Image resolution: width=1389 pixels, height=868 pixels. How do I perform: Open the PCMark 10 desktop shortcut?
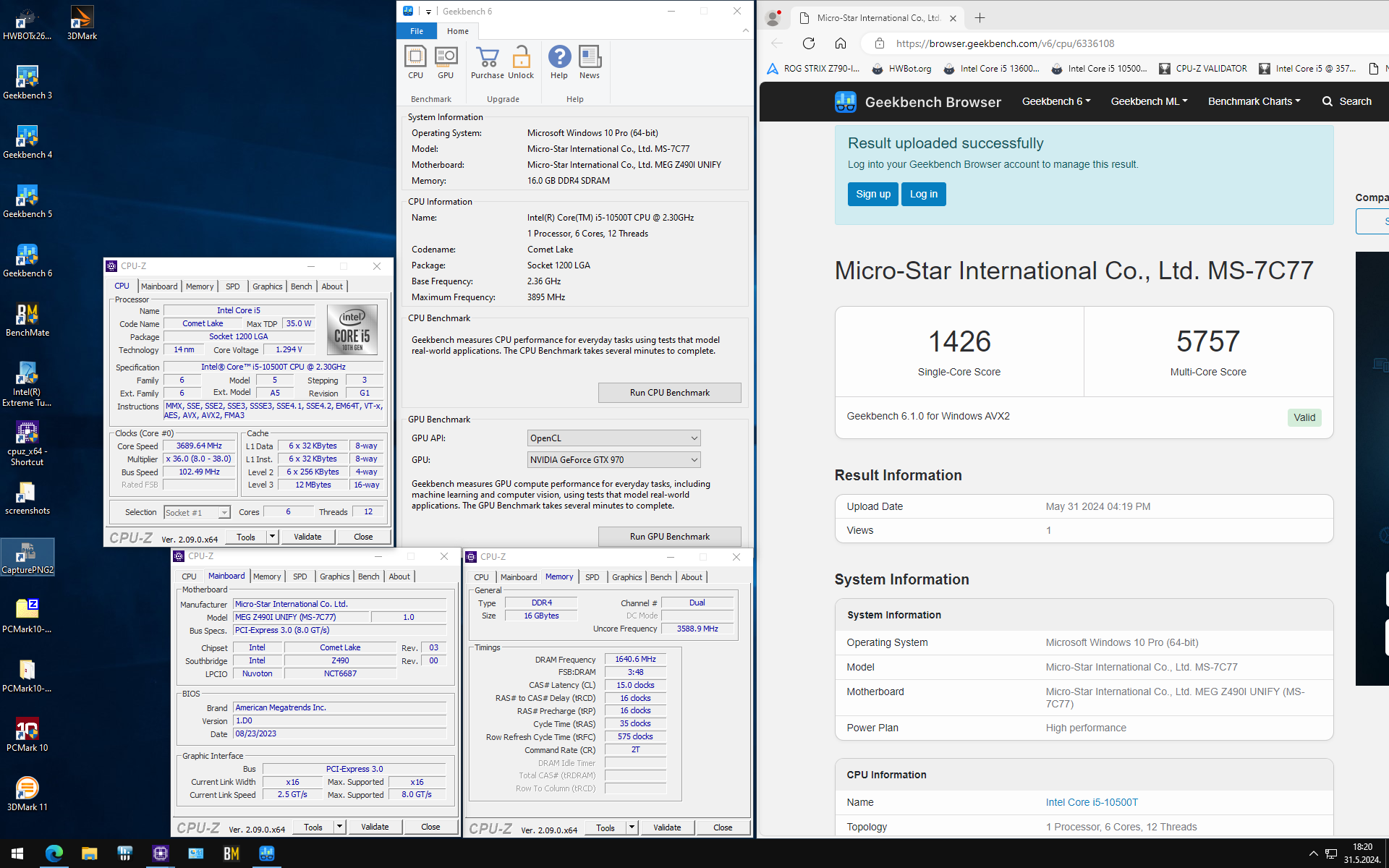27,735
